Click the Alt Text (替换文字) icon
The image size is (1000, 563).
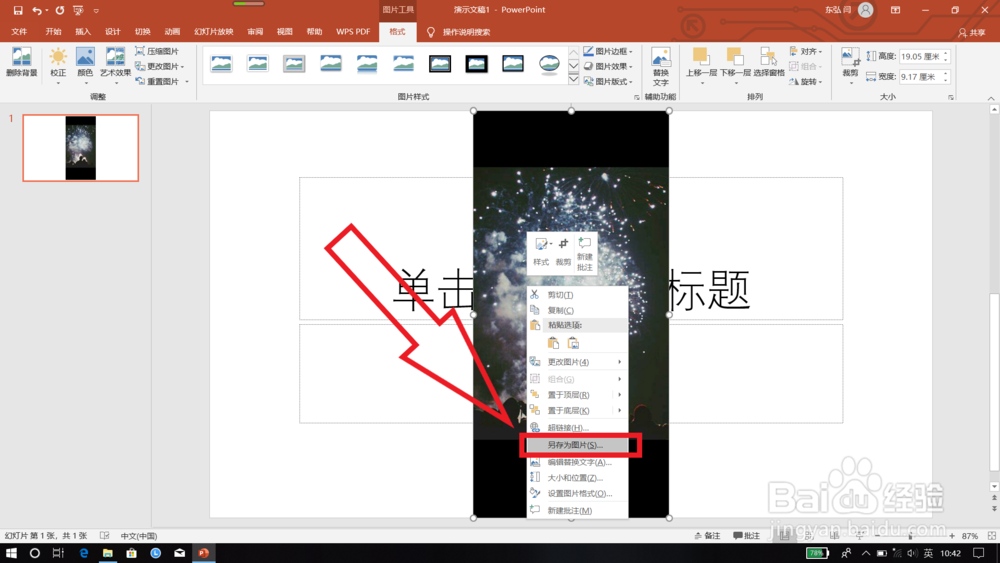click(x=661, y=67)
